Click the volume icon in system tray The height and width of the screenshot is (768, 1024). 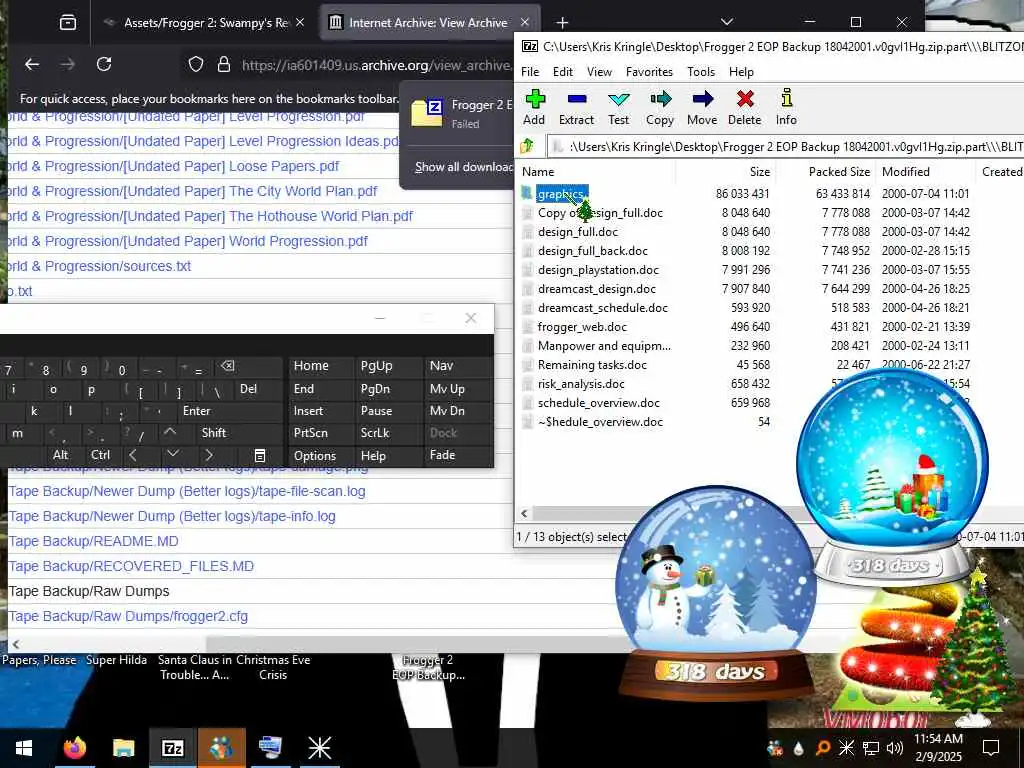click(895, 748)
